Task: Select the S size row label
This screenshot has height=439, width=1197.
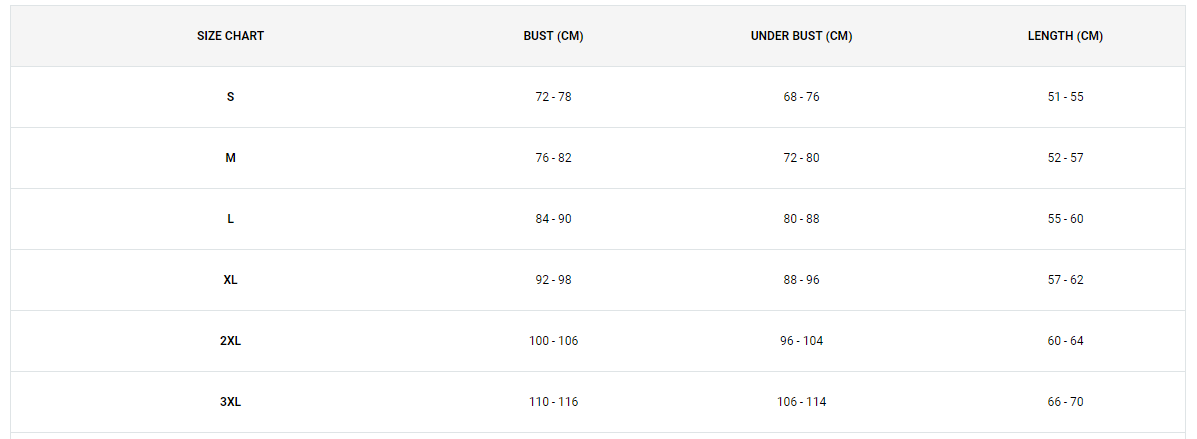Action: [x=231, y=97]
